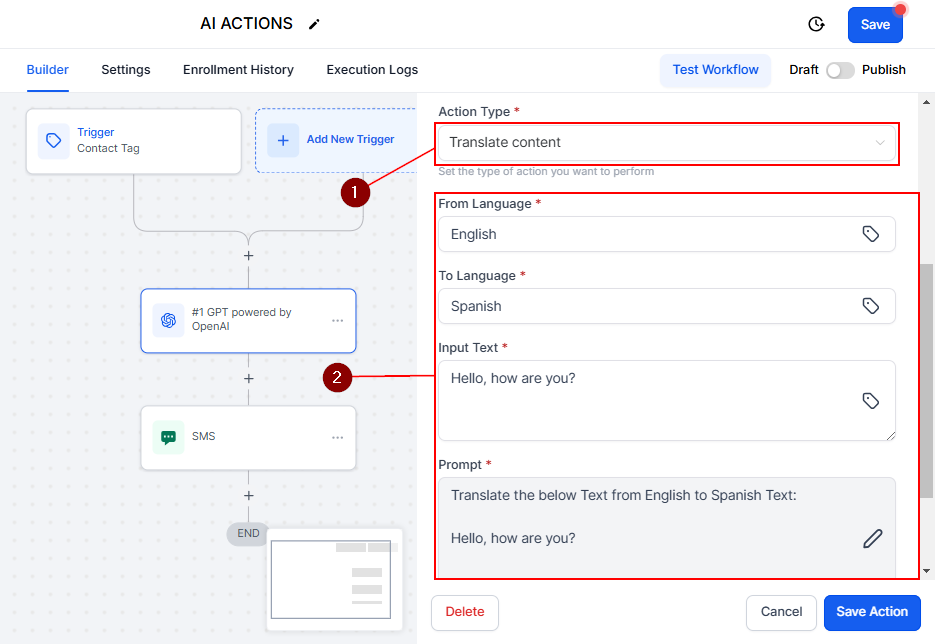Screen dimensions: 935x644
Task: Click the Draft label
Action: (x=803, y=70)
